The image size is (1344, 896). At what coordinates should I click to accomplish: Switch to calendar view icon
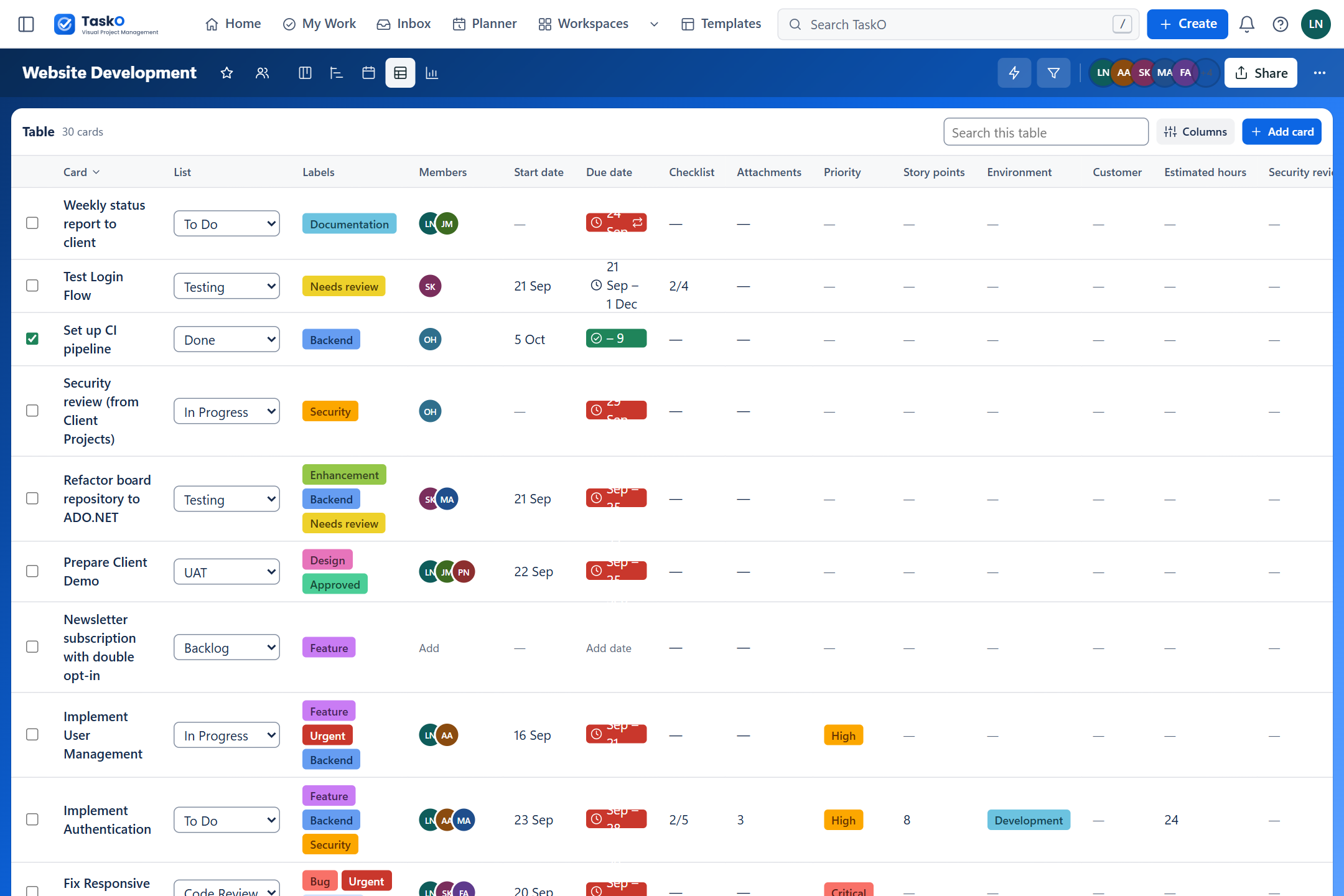pyautogui.click(x=368, y=73)
